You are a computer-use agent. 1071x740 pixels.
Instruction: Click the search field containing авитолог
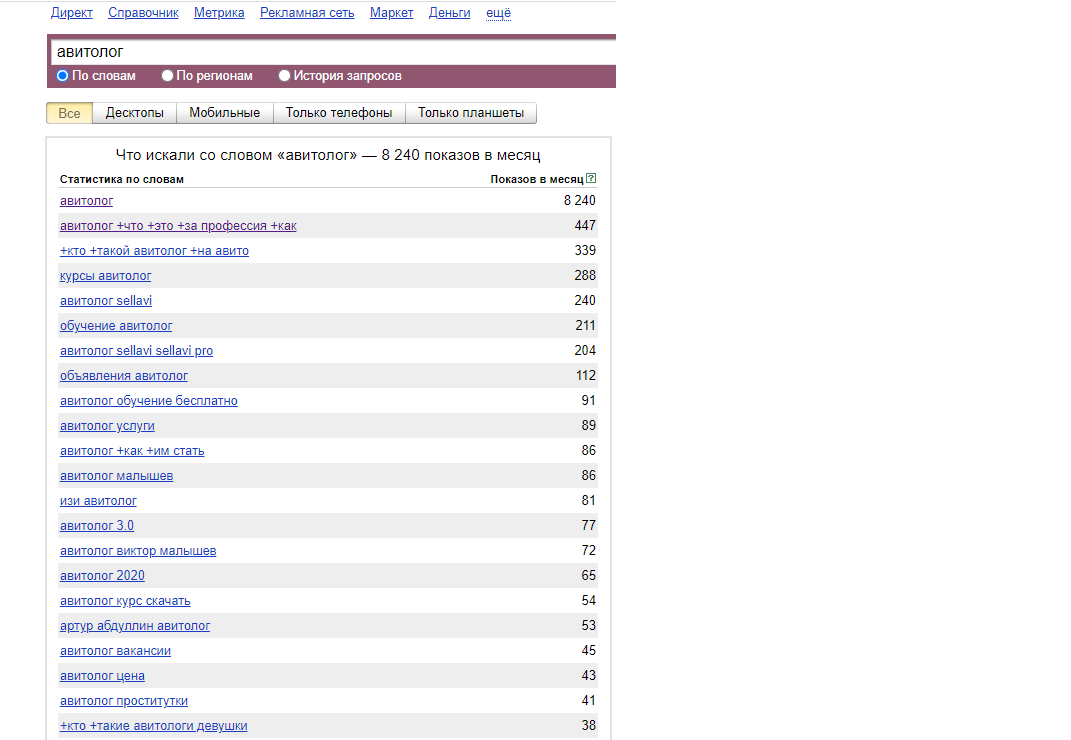click(x=333, y=52)
